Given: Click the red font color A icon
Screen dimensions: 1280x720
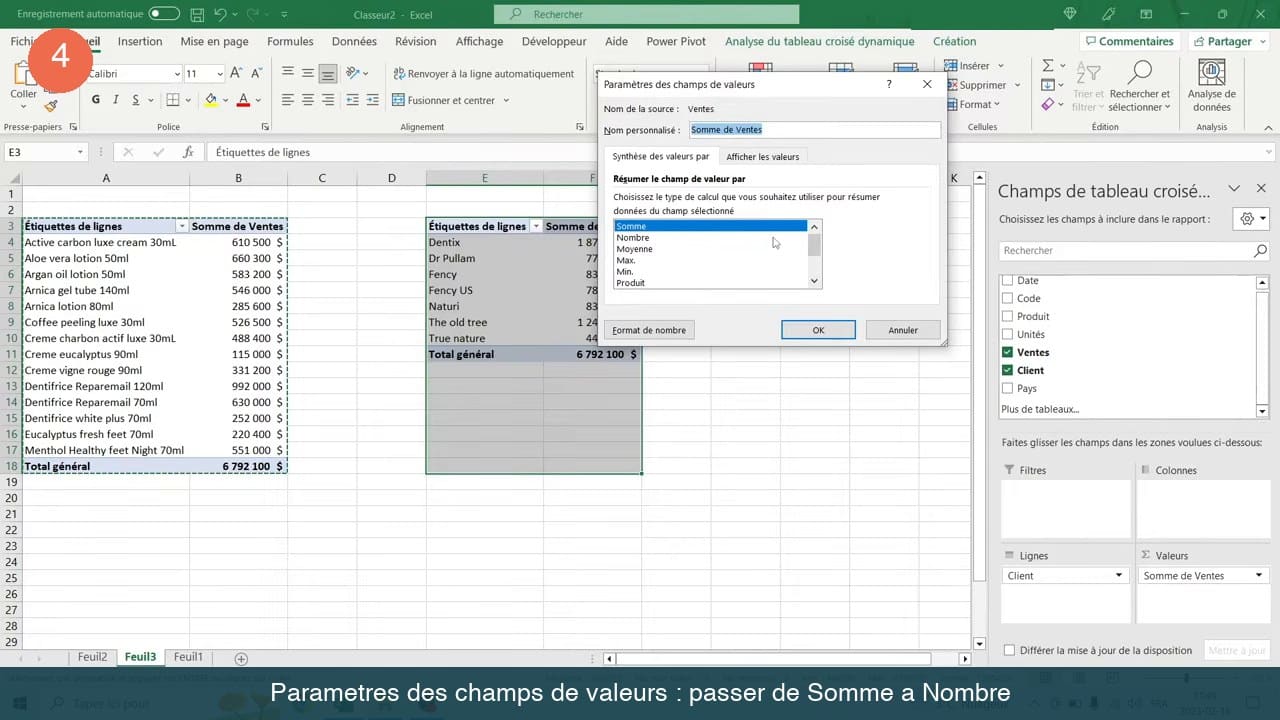Looking at the screenshot, I should (243, 100).
